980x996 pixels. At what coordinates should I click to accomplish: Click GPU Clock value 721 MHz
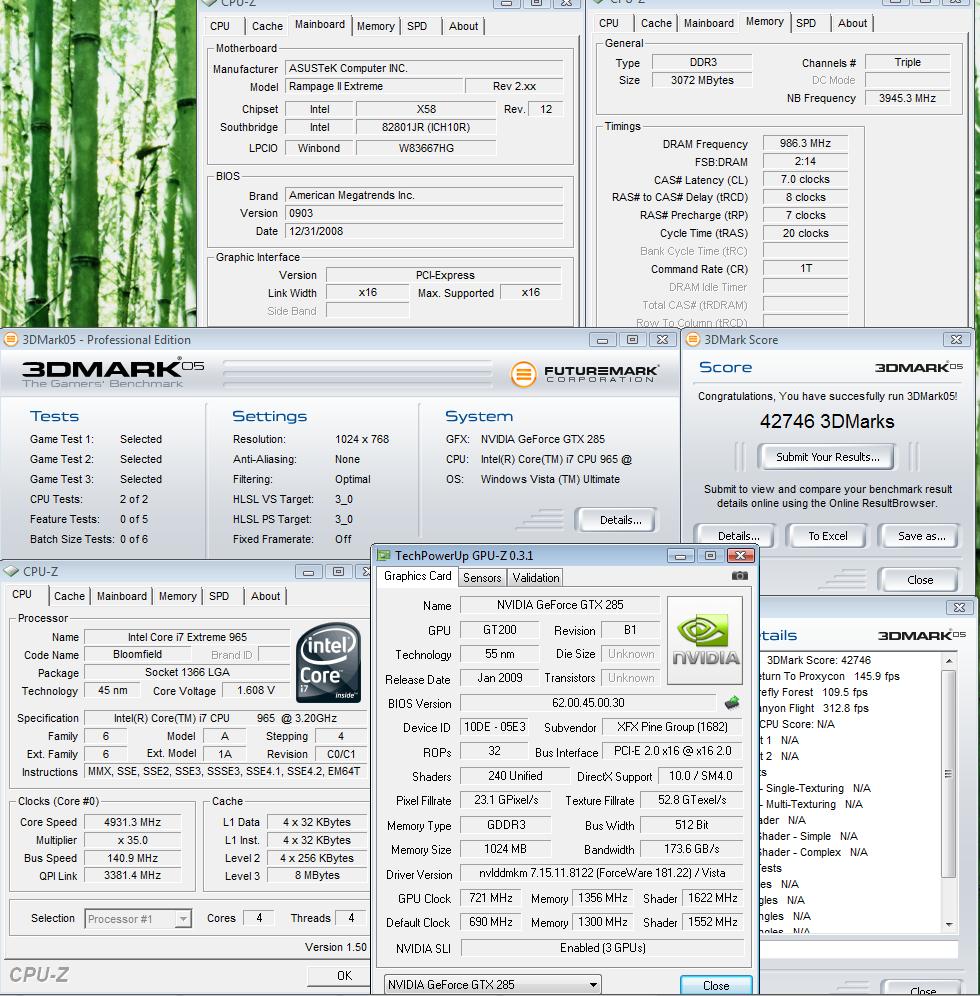tap(490, 898)
